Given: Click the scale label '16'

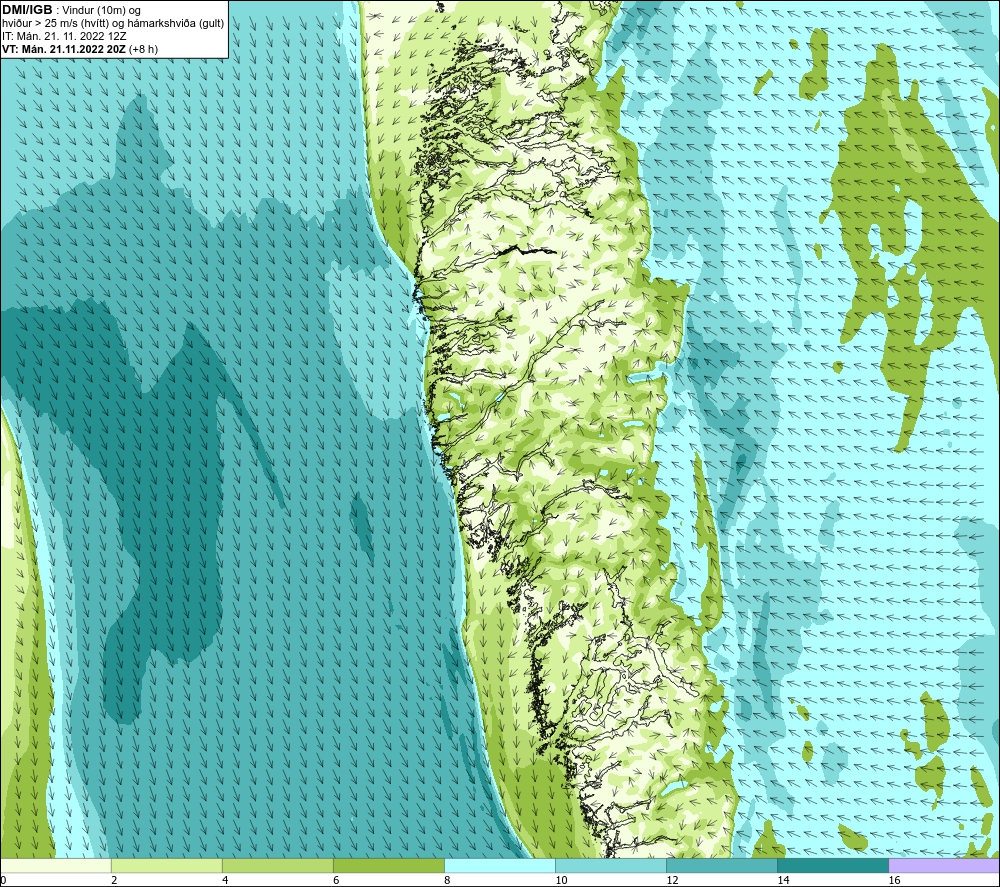Looking at the screenshot, I should point(893,880).
